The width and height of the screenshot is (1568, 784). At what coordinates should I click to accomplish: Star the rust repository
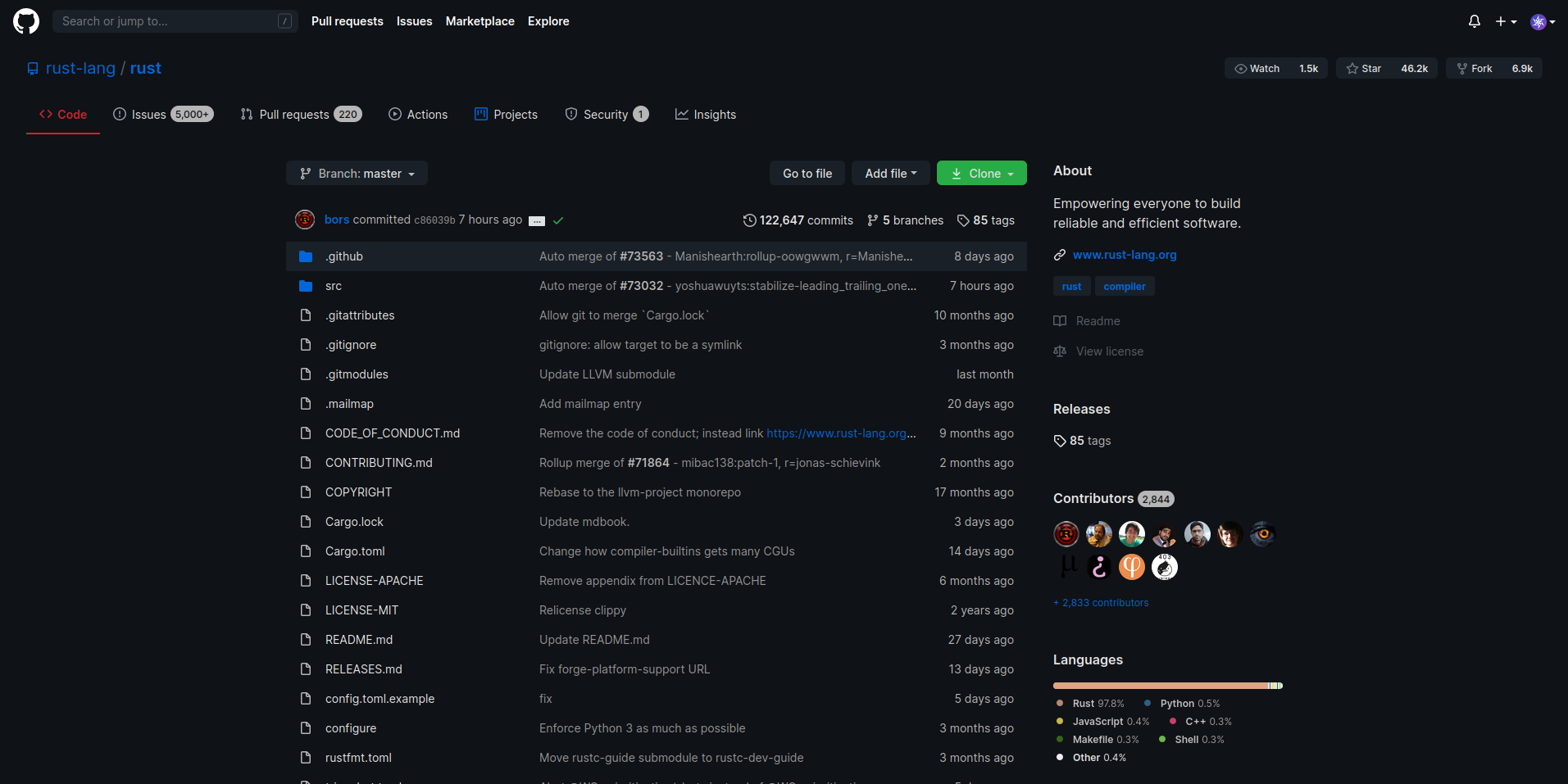(x=1364, y=69)
